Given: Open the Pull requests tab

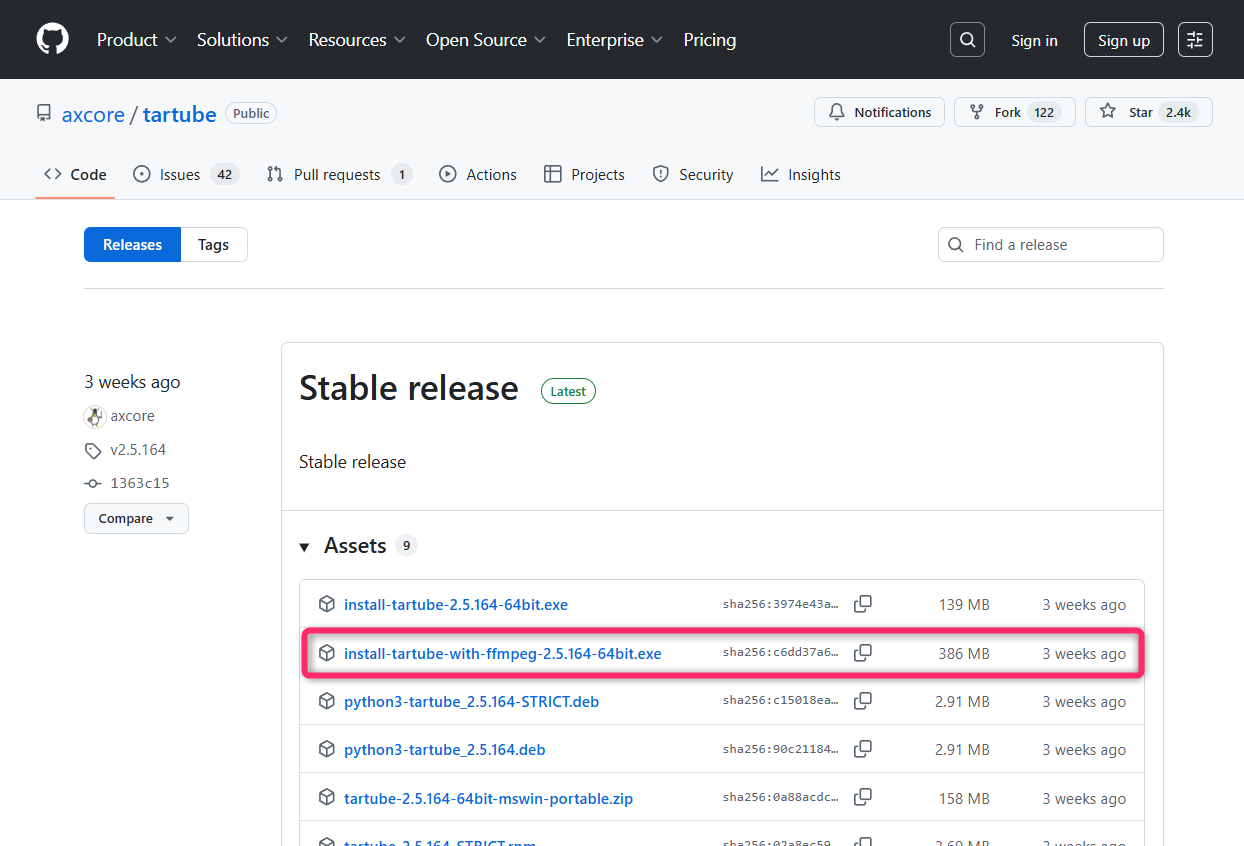Looking at the screenshot, I should pos(337,174).
